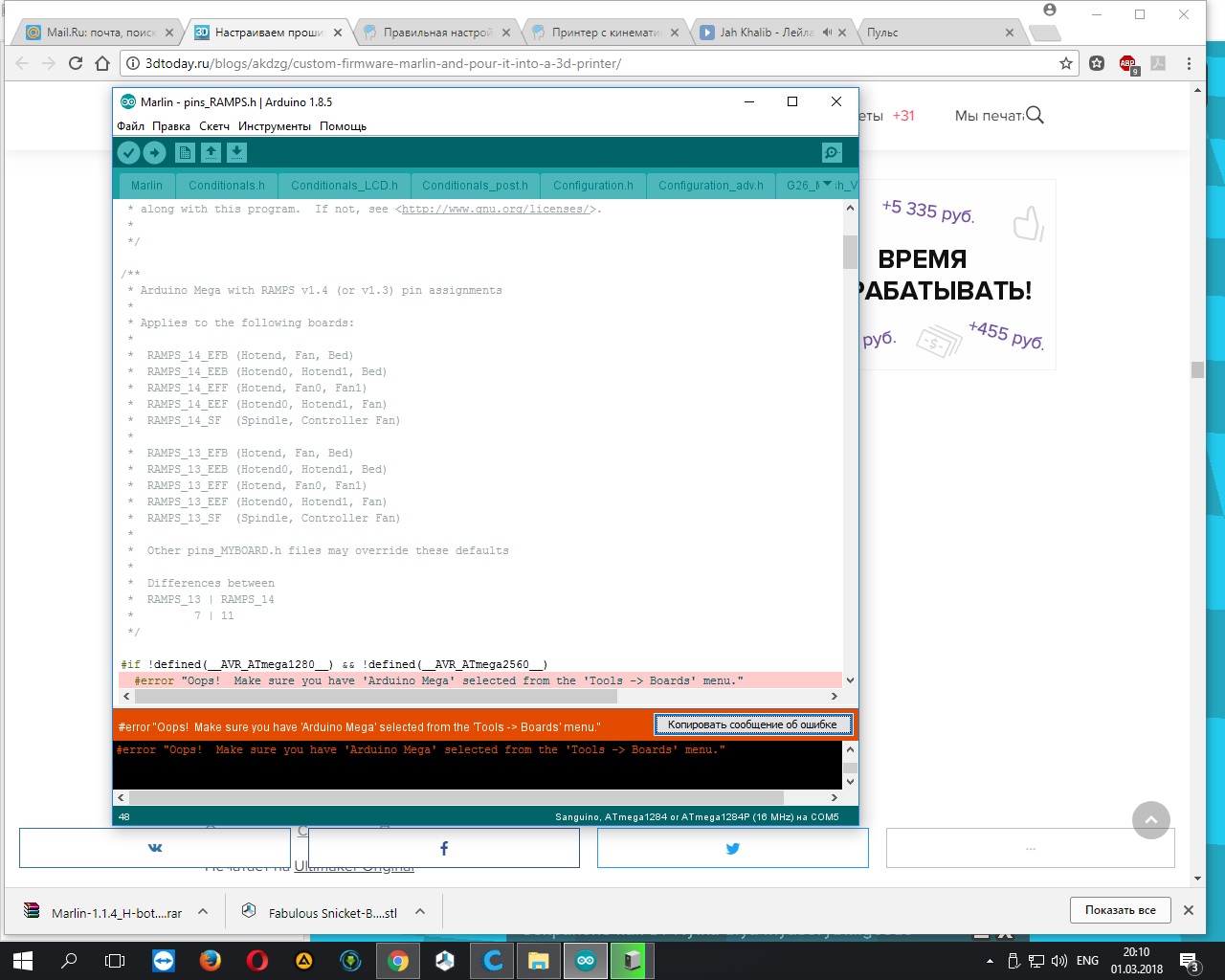Screen dimensions: 1225x980
Task: Open the Инструменты menu
Action: [275, 126]
